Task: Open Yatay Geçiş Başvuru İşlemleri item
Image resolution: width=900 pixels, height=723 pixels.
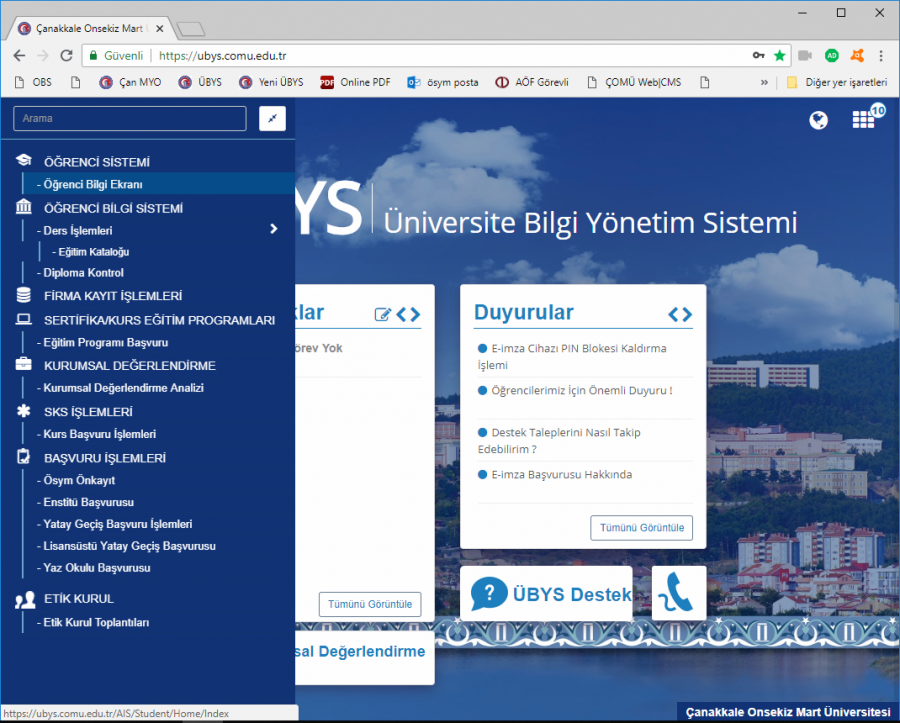Action: coord(118,524)
